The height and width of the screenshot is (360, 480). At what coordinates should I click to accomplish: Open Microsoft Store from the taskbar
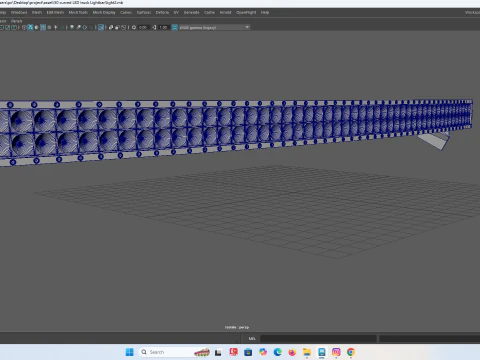pos(248,352)
